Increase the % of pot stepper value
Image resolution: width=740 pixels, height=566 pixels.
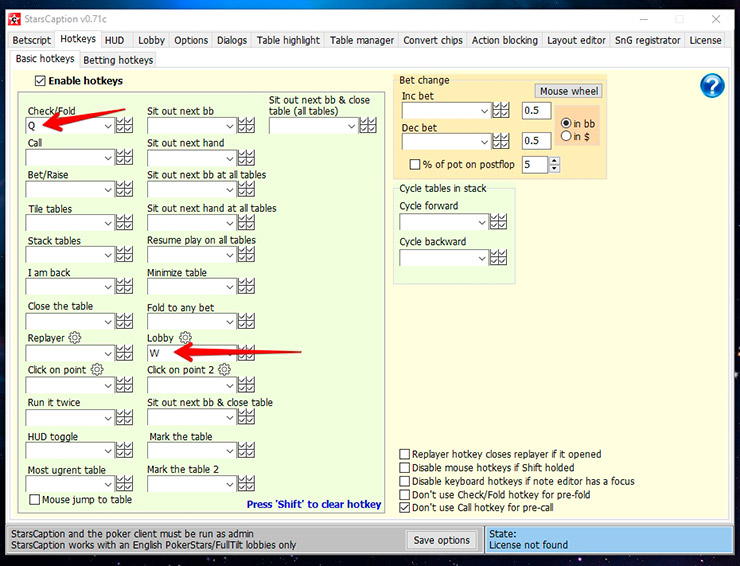point(554,160)
